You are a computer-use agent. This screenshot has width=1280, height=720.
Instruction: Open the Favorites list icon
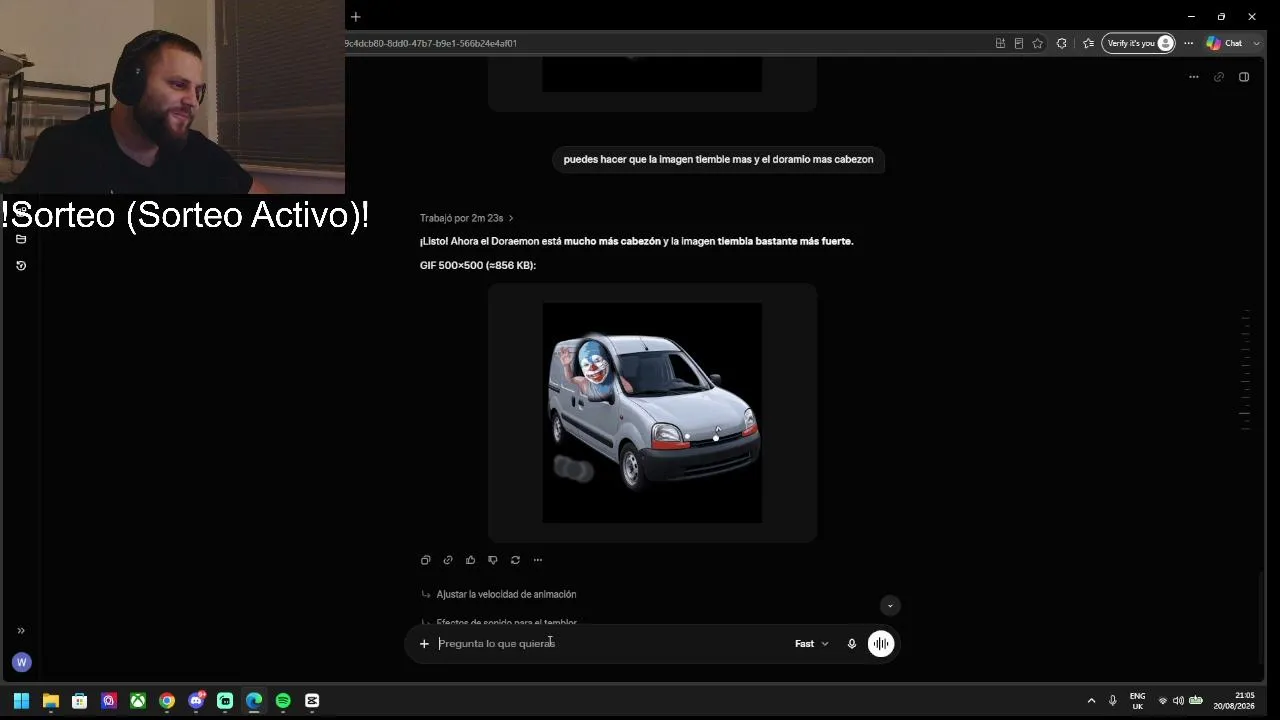pos(1089,43)
